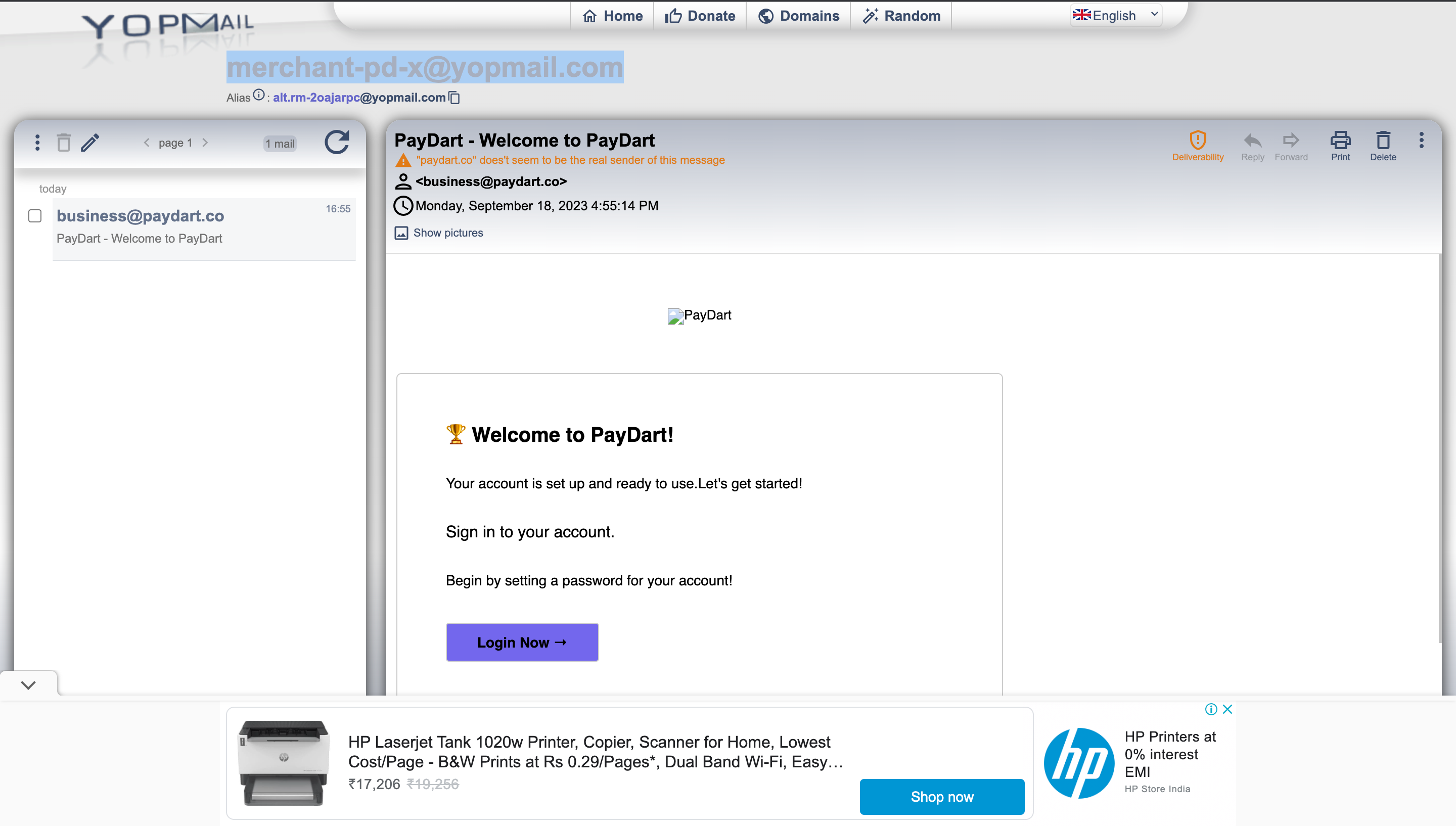This screenshot has height=826, width=1456.
Task: Delete the open PayDart email
Action: 1383,146
